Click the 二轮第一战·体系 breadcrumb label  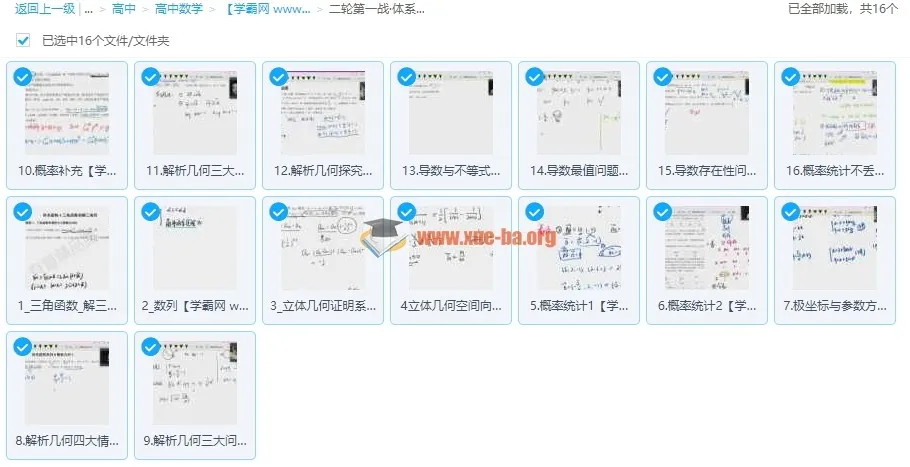point(377,9)
